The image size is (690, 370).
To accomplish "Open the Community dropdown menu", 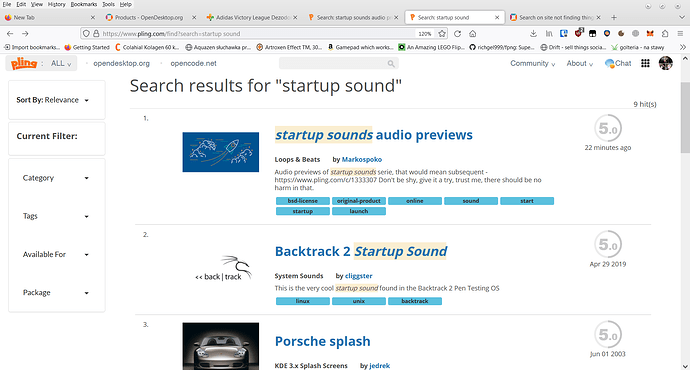I will click(532, 63).
